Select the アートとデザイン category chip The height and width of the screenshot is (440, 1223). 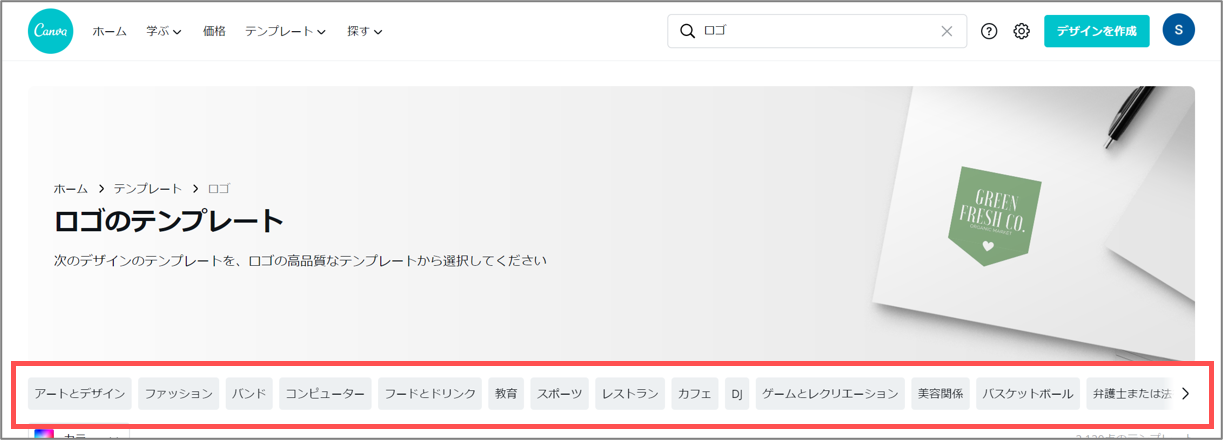click(80, 394)
